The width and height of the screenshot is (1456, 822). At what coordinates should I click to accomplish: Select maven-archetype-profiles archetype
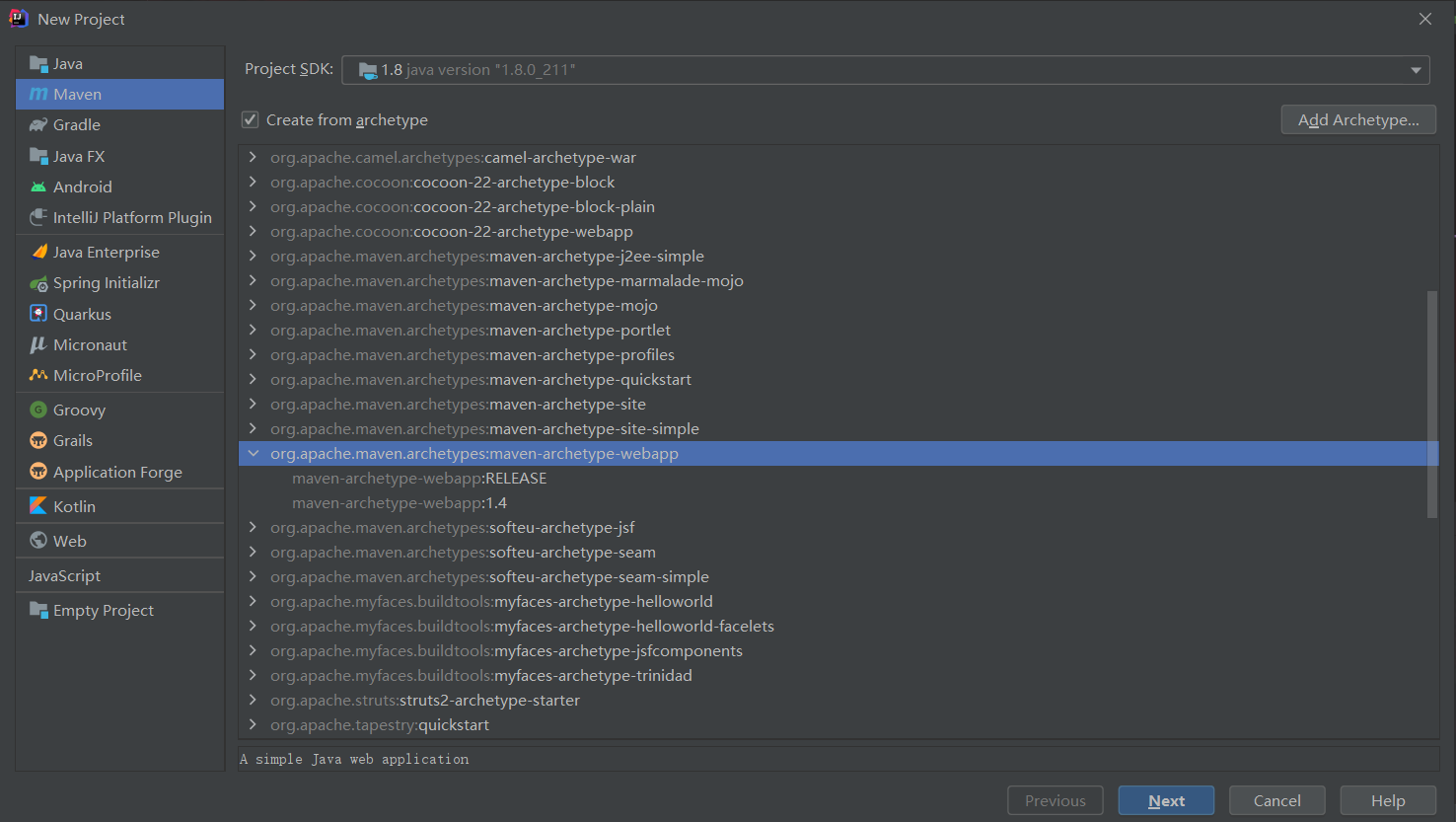473,355
